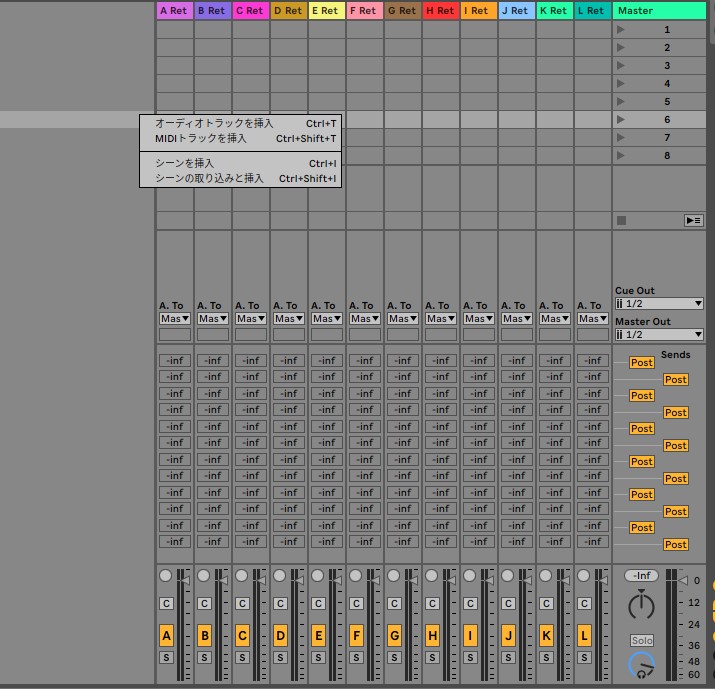
Task: Click A Ret output channel chooser box
Action: pos(175,335)
